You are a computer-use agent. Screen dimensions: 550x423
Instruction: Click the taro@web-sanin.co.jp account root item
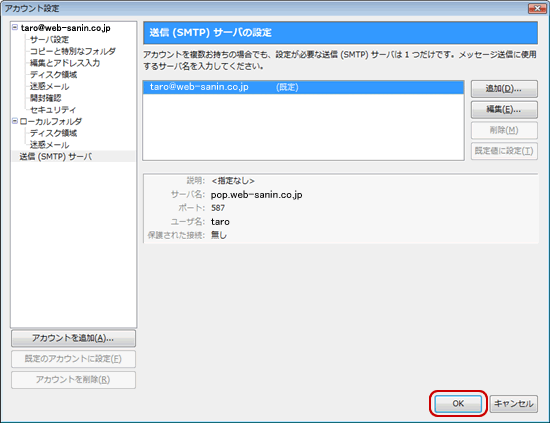(x=66, y=28)
